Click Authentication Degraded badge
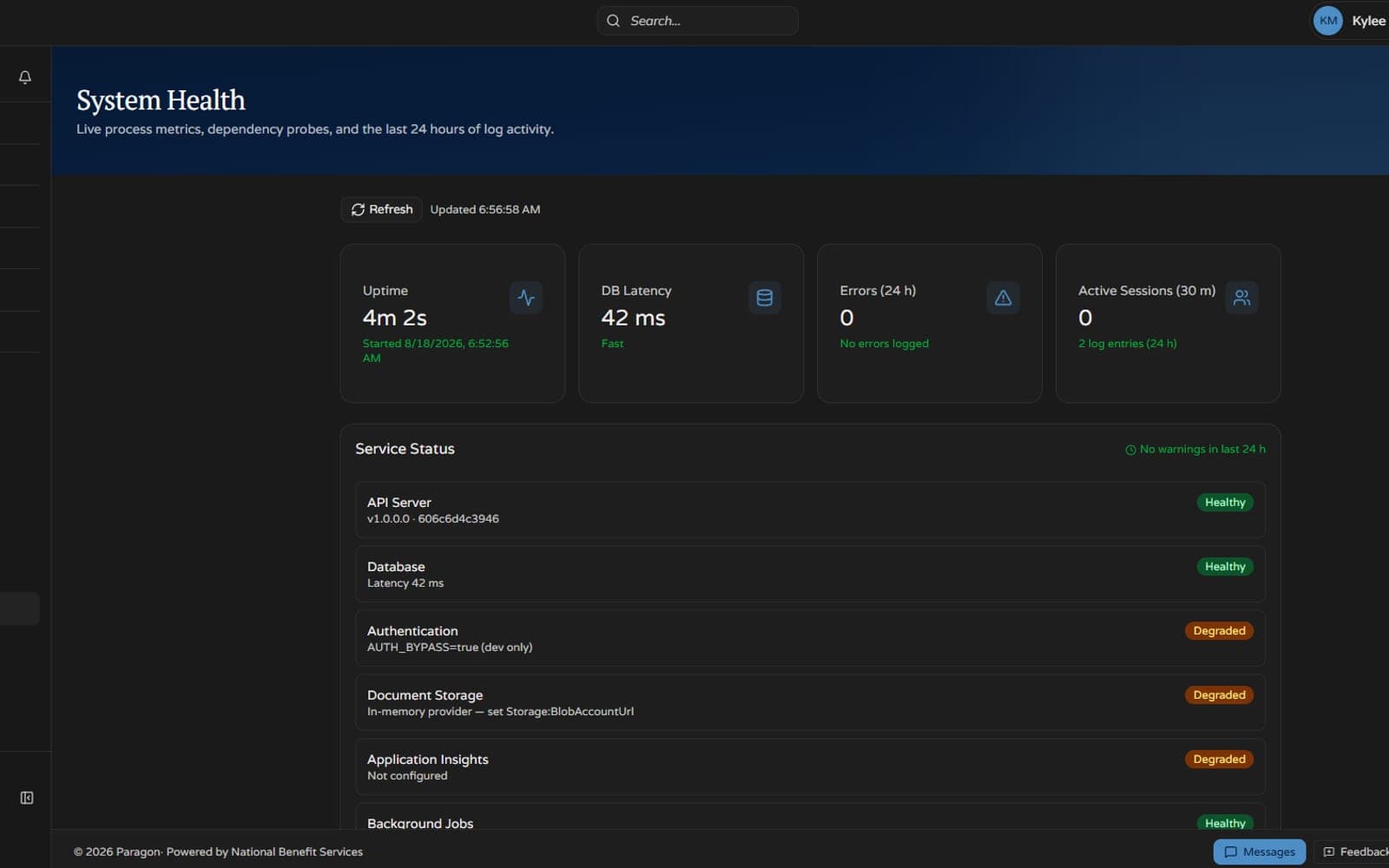Screen dimensions: 1389x868 point(1219,631)
